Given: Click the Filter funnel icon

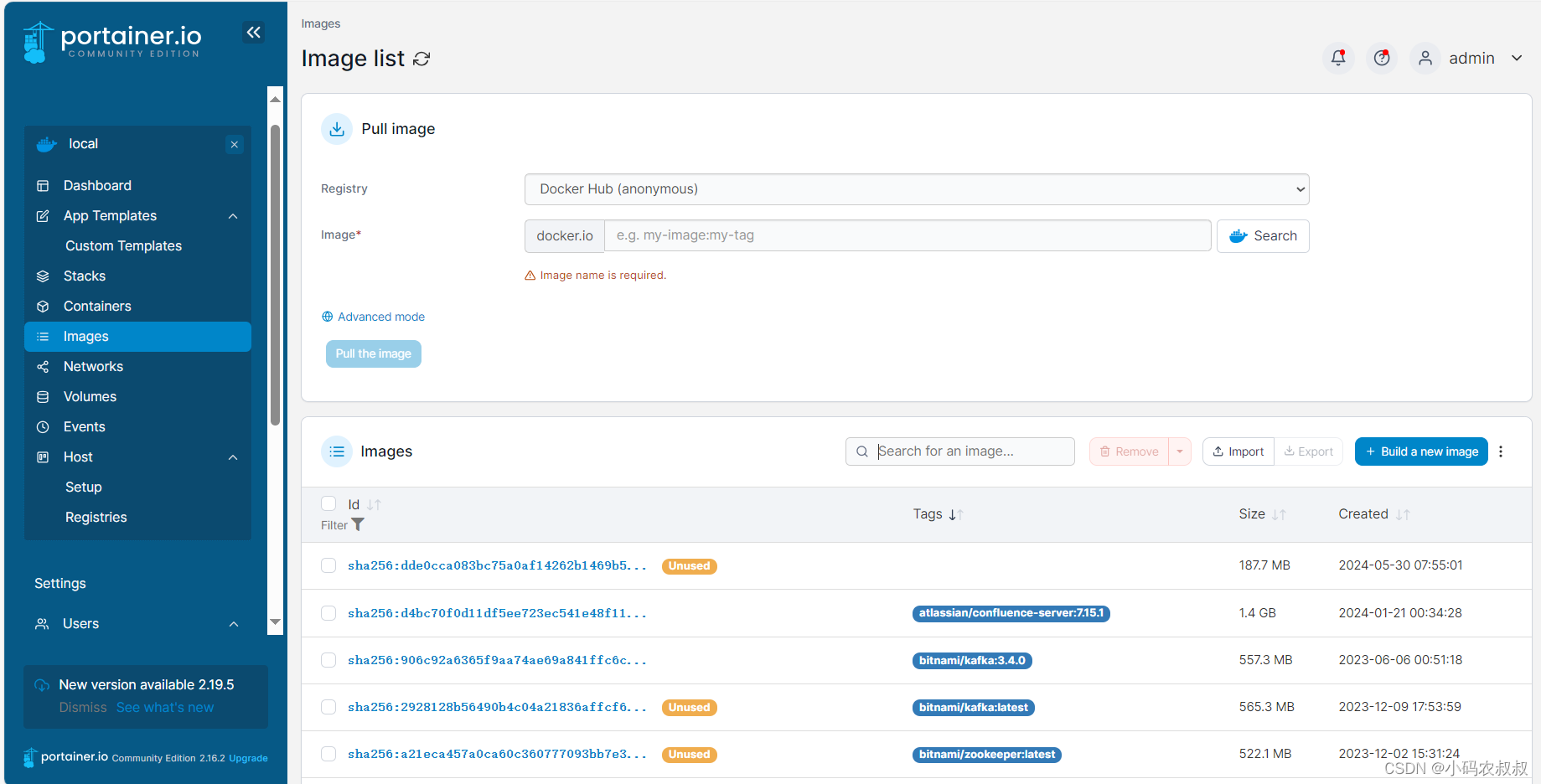Looking at the screenshot, I should (x=358, y=524).
